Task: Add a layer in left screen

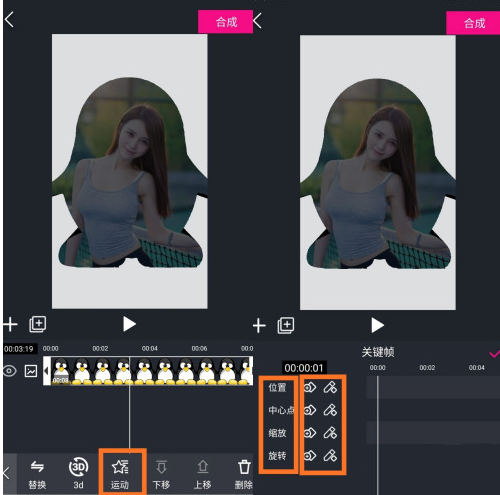Action: [x=38, y=324]
